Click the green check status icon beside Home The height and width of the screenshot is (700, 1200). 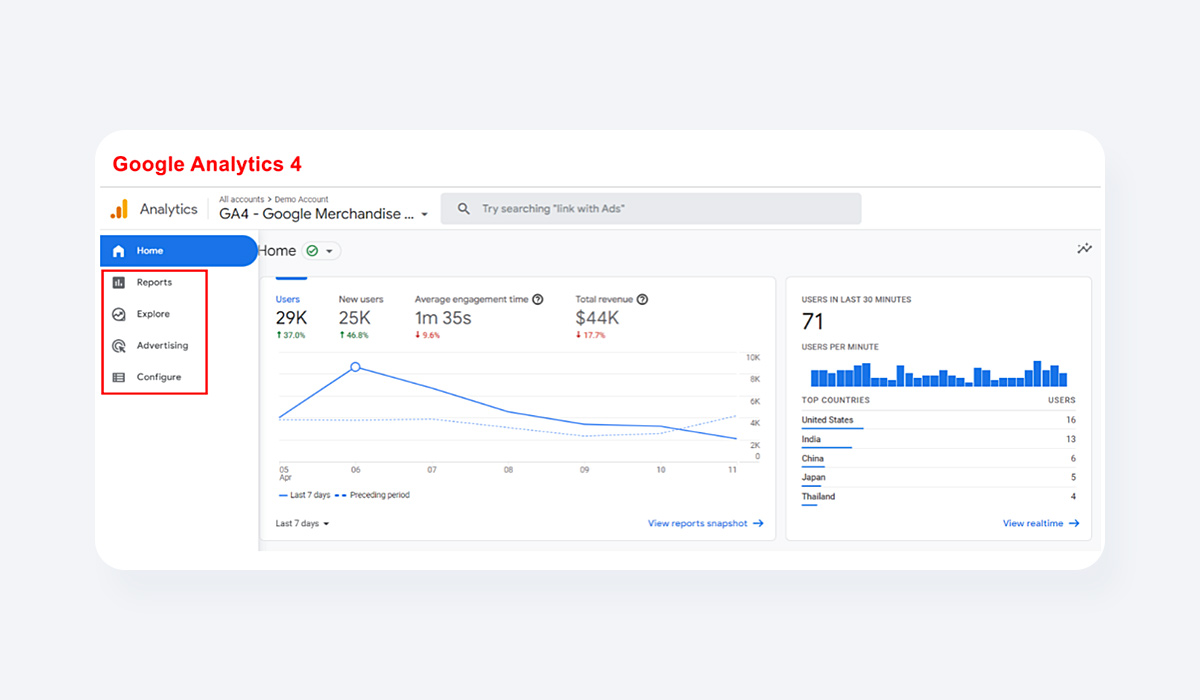312,251
